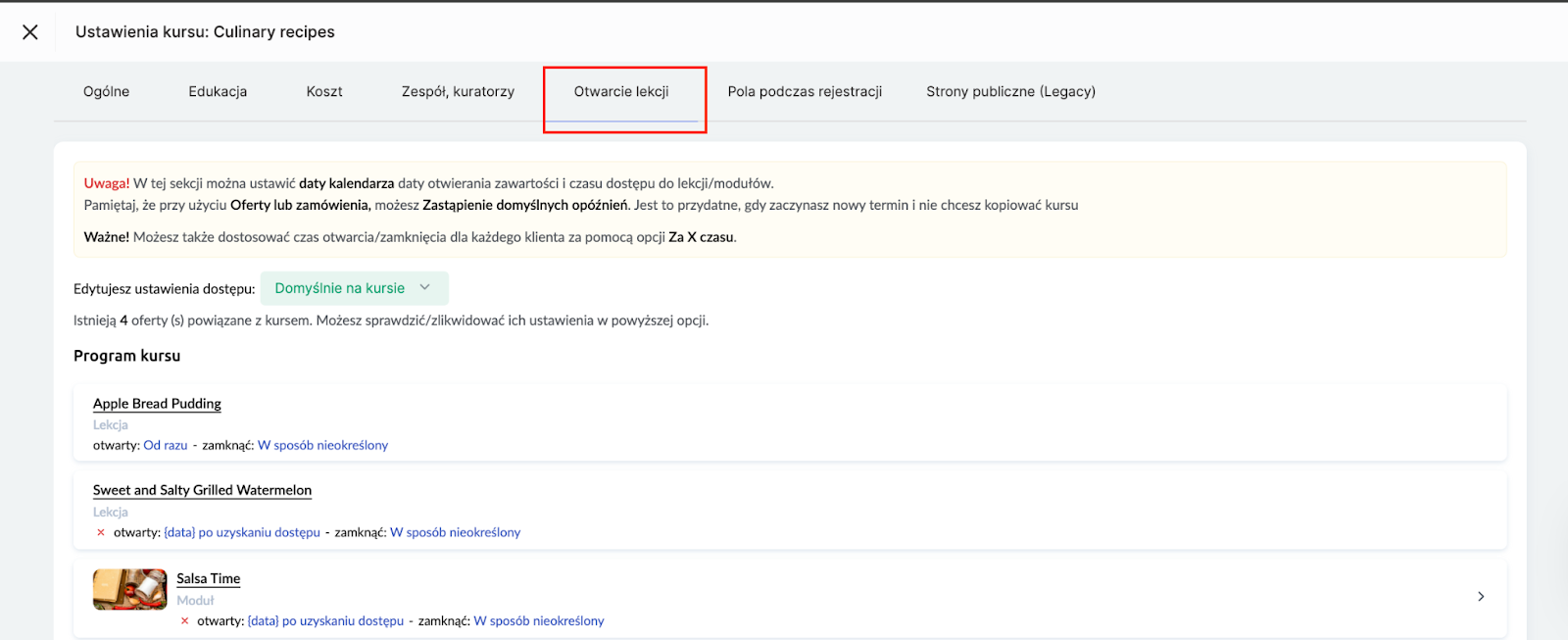The image size is (1568, 640).
Task: Expand Salsa Time module with right chevron
Action: (1480, 596)
